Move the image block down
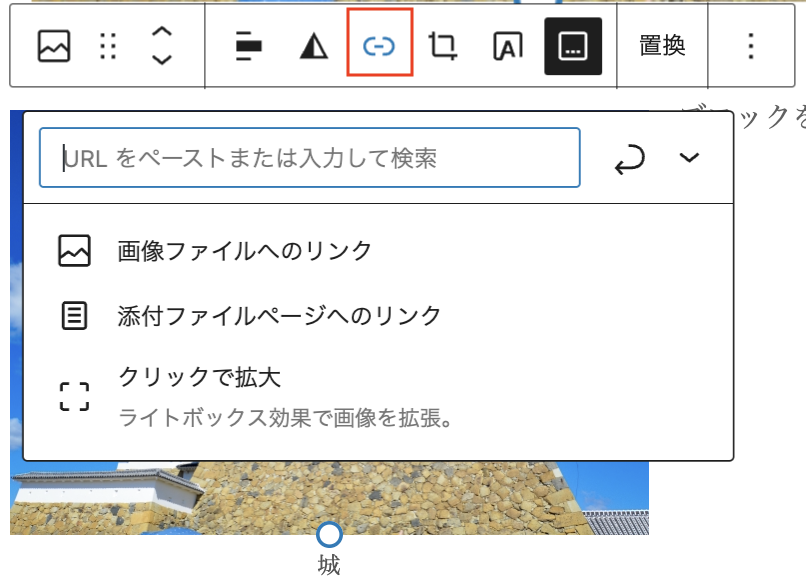This screenshot has width=806, height=588. coord(162,60)
